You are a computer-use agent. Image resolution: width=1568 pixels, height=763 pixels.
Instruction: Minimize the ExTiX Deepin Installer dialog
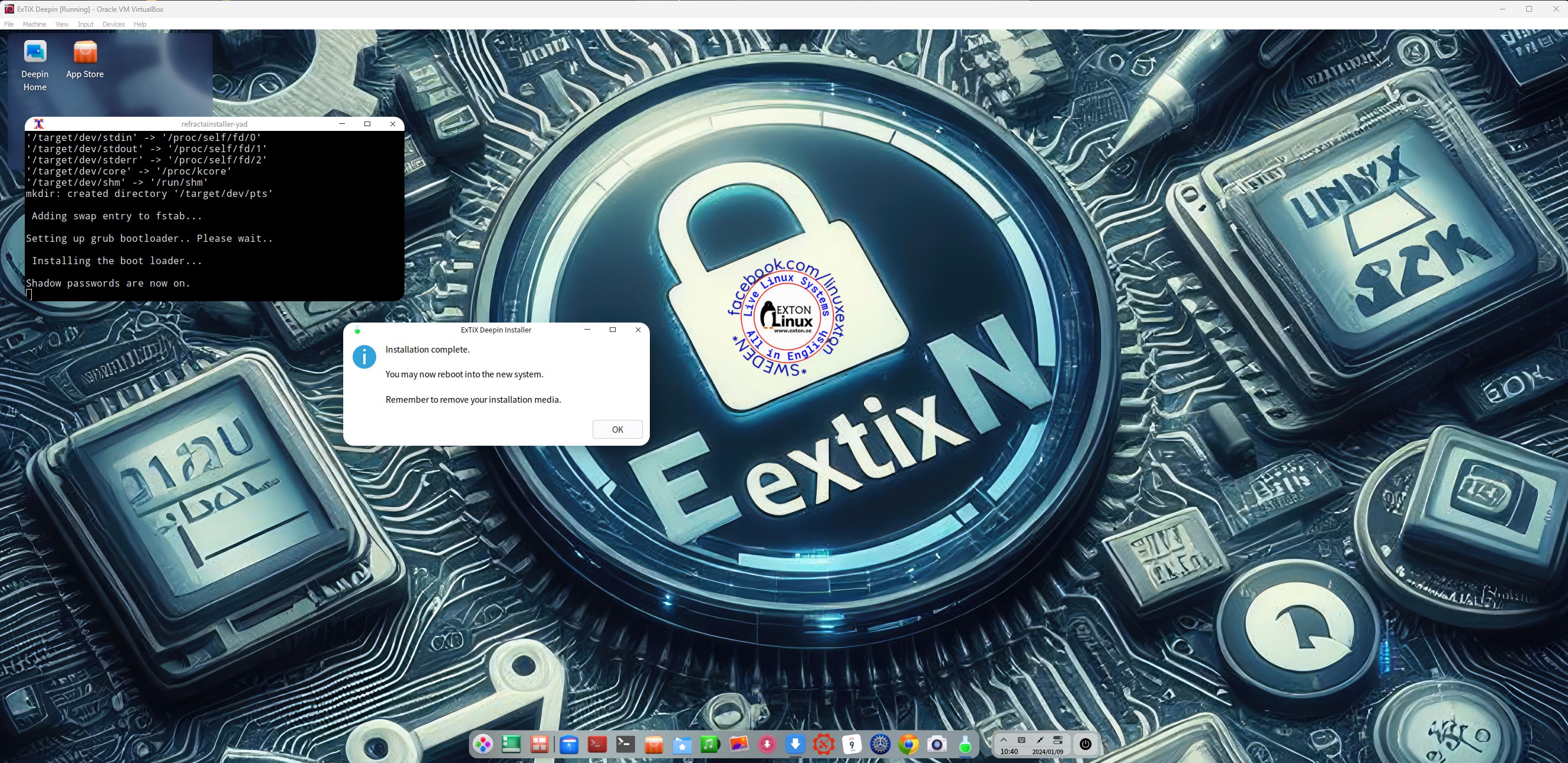point(587,330)
